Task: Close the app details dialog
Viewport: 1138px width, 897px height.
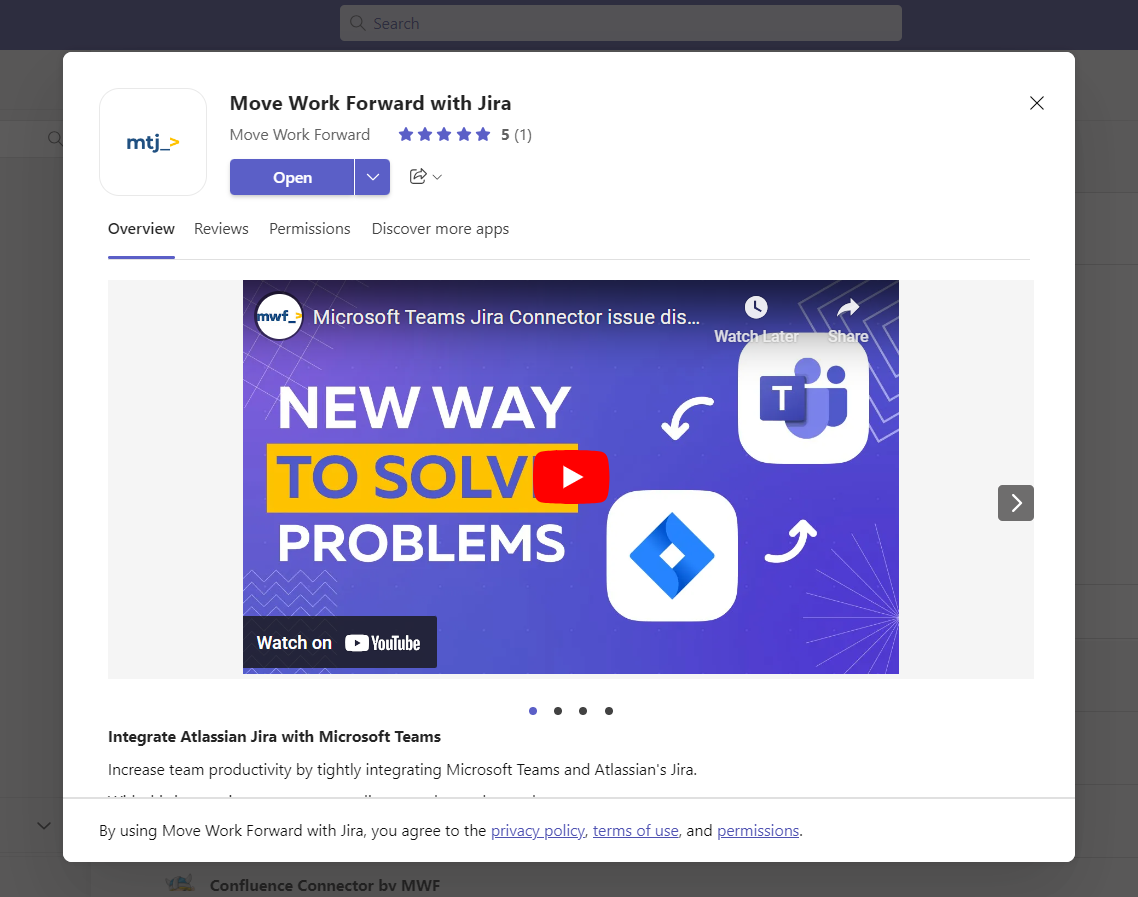Action: (x=1036, y=103)
